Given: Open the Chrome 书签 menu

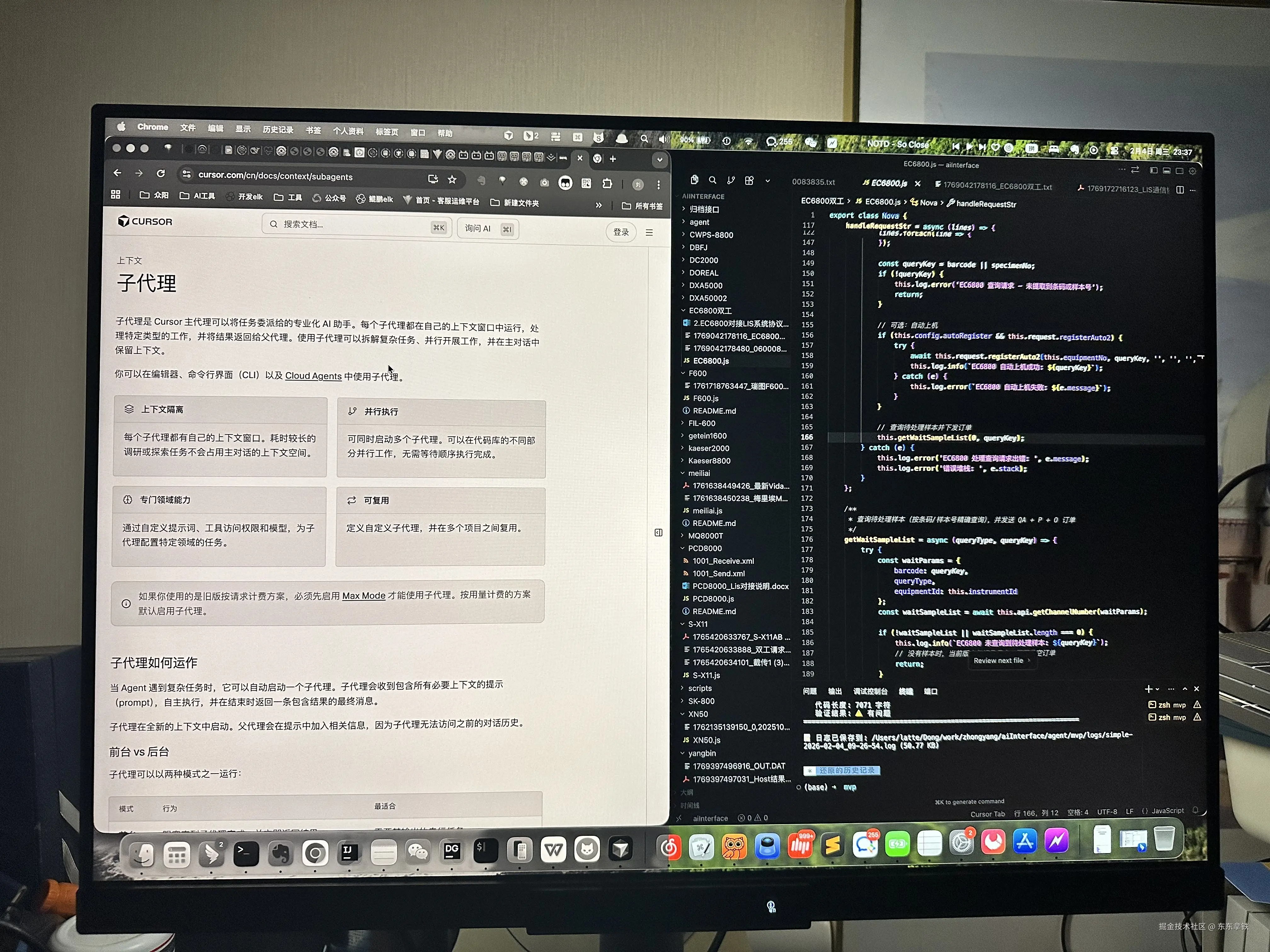Looking at the screenshot, I should pyautogui.click(x=313, y=130).
